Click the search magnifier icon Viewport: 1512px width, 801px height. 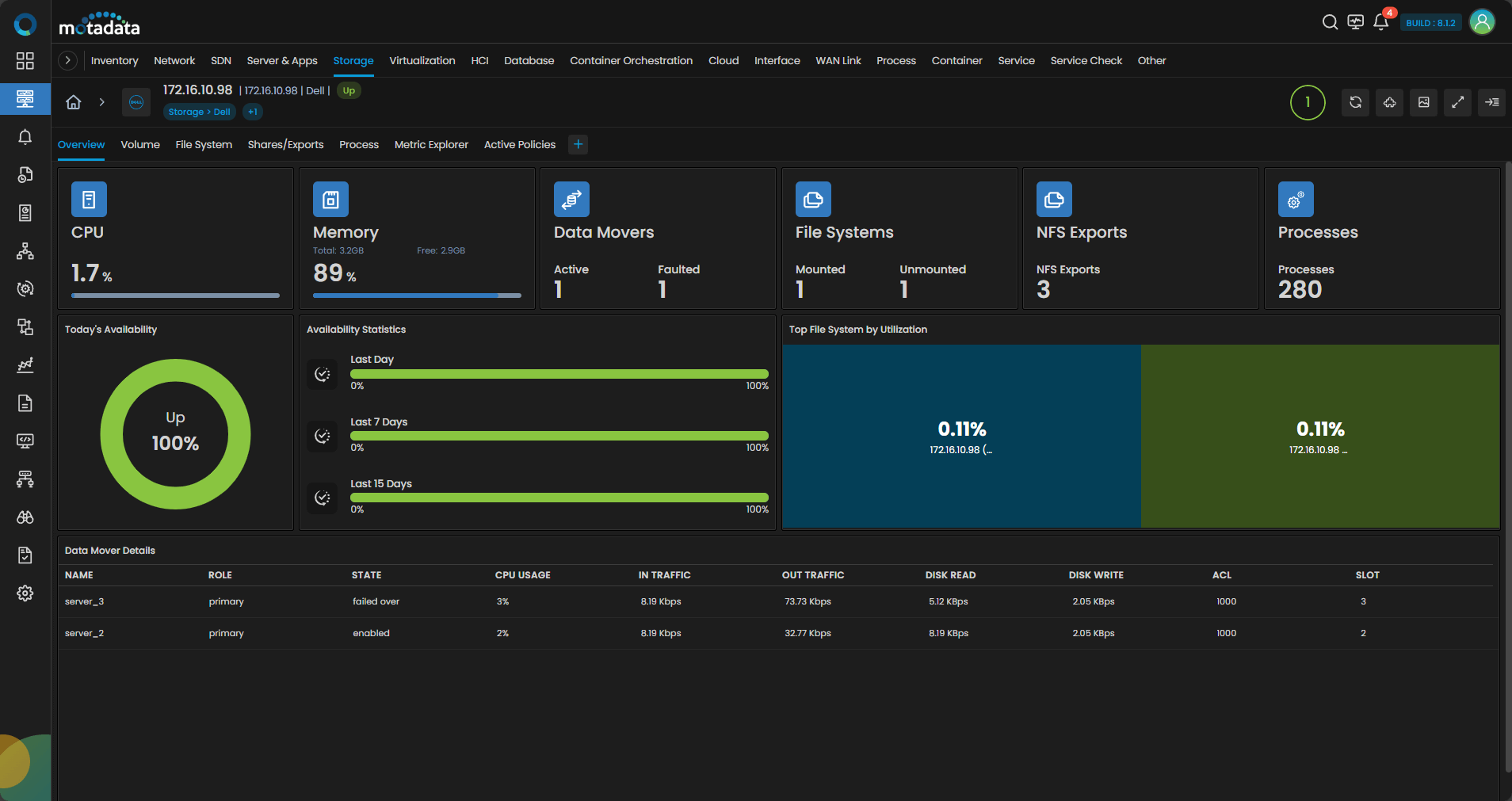[1330, 22]
